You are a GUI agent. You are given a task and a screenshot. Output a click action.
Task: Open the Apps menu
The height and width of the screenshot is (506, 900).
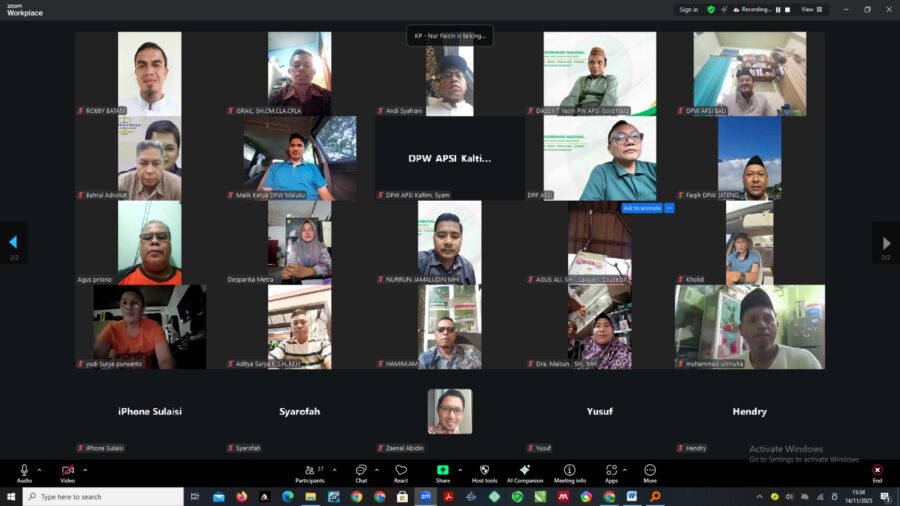(x=611, y=471)
